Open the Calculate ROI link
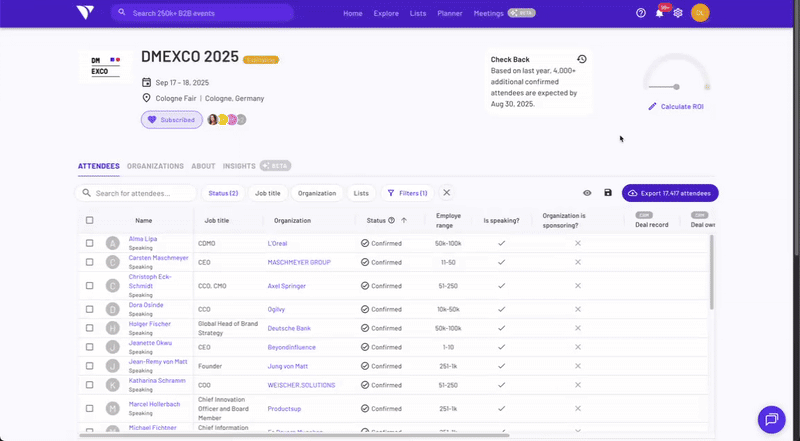Viewport: 800px width, 441px height. [x=682, y=107]
